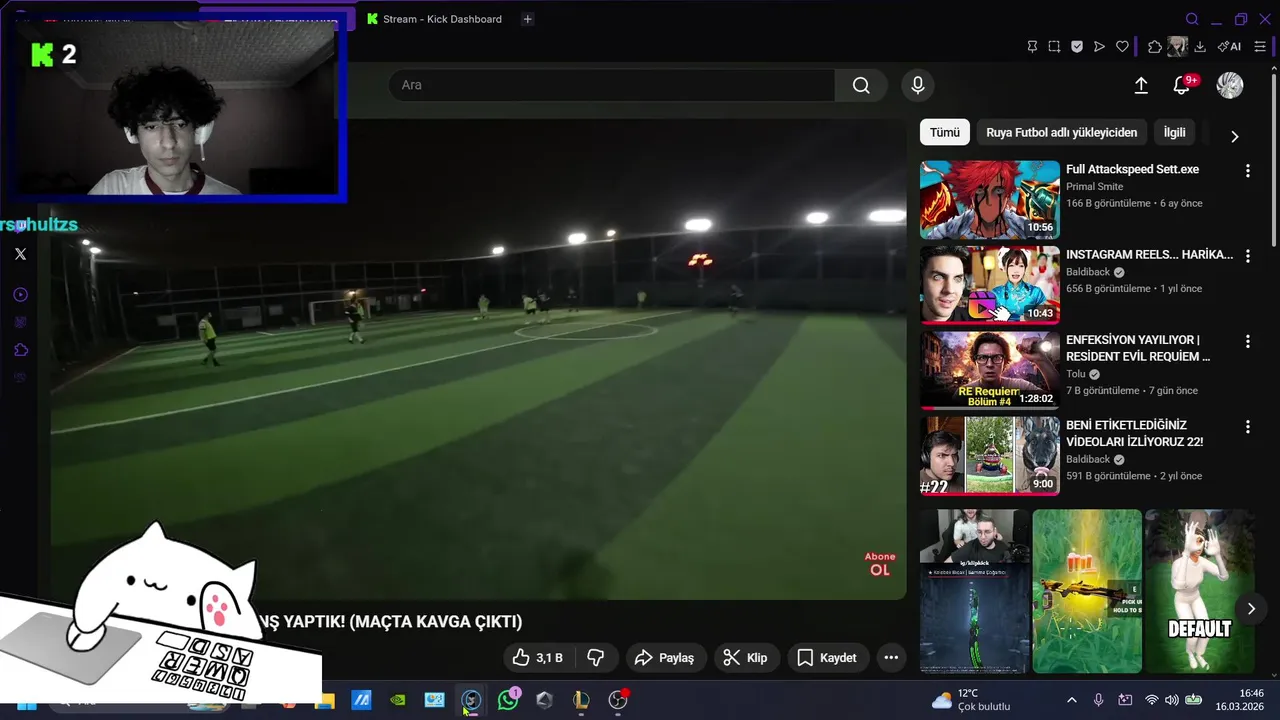Open title ENFEKSİYON YAYILIYOR | RESIDENT EVIL
1280x720 pixels.
point(1138,348)
